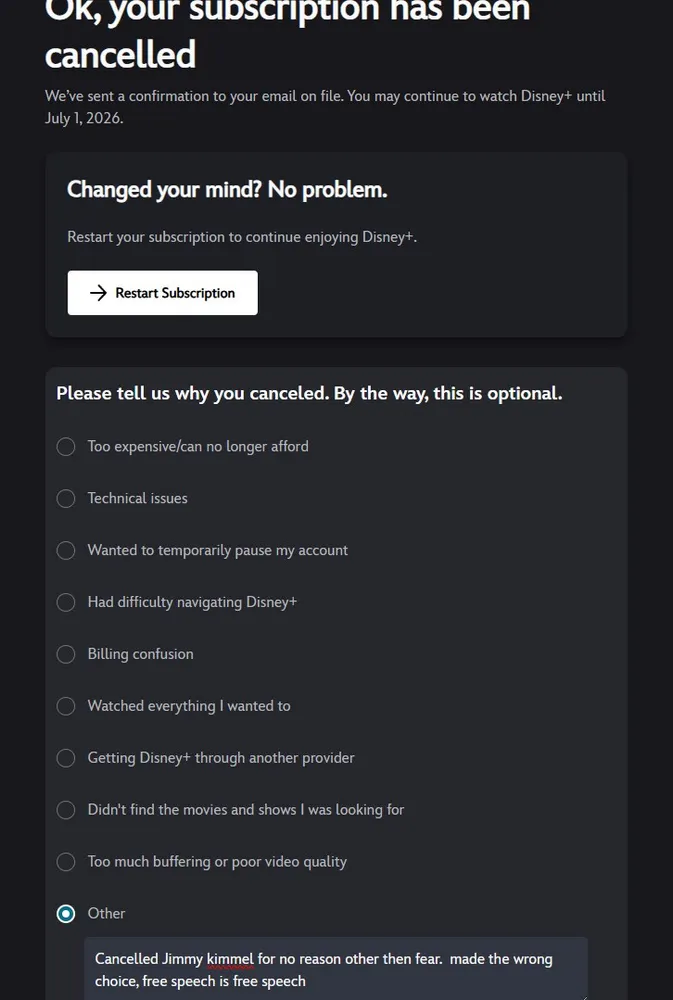
Task: Click the "Other" option label
Action: (106, 913)
